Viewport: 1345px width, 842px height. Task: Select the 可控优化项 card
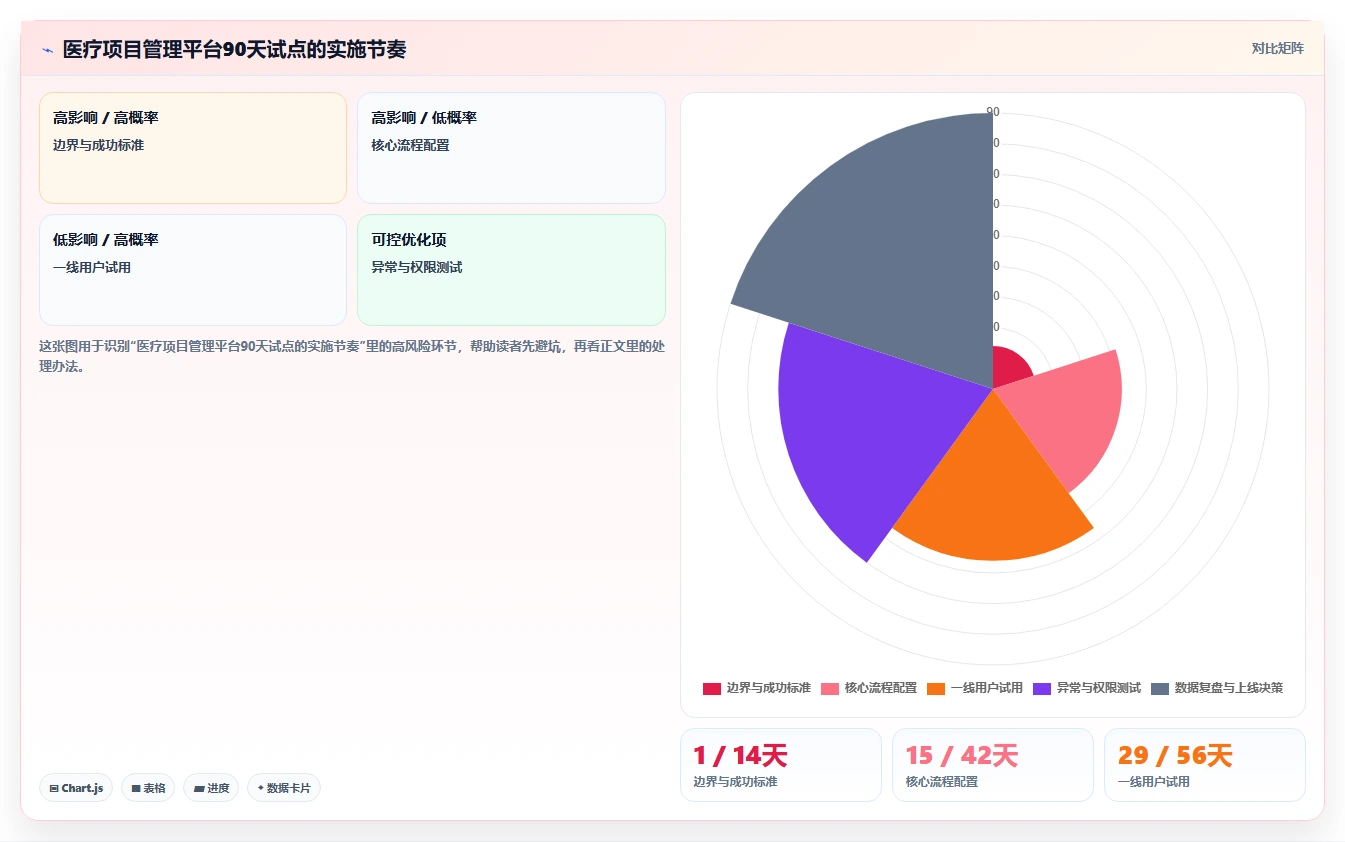point(511,270)
